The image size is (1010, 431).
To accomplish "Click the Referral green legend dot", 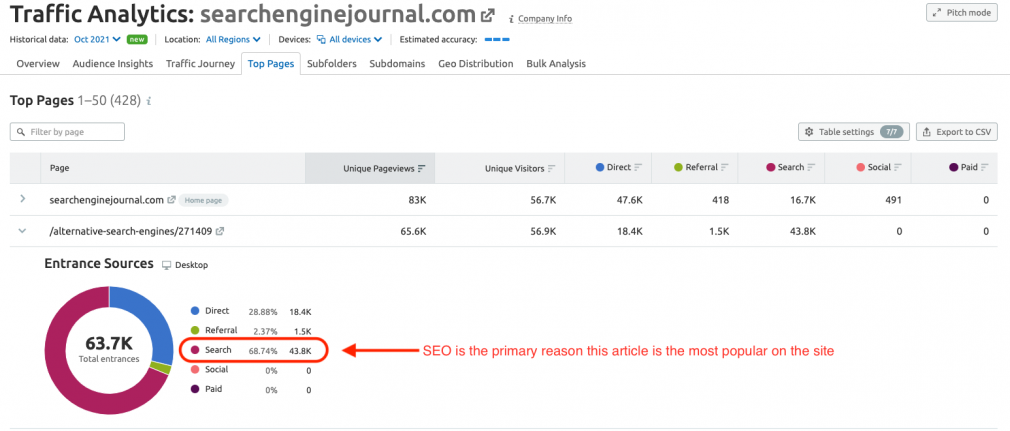I will pos(195,330).
